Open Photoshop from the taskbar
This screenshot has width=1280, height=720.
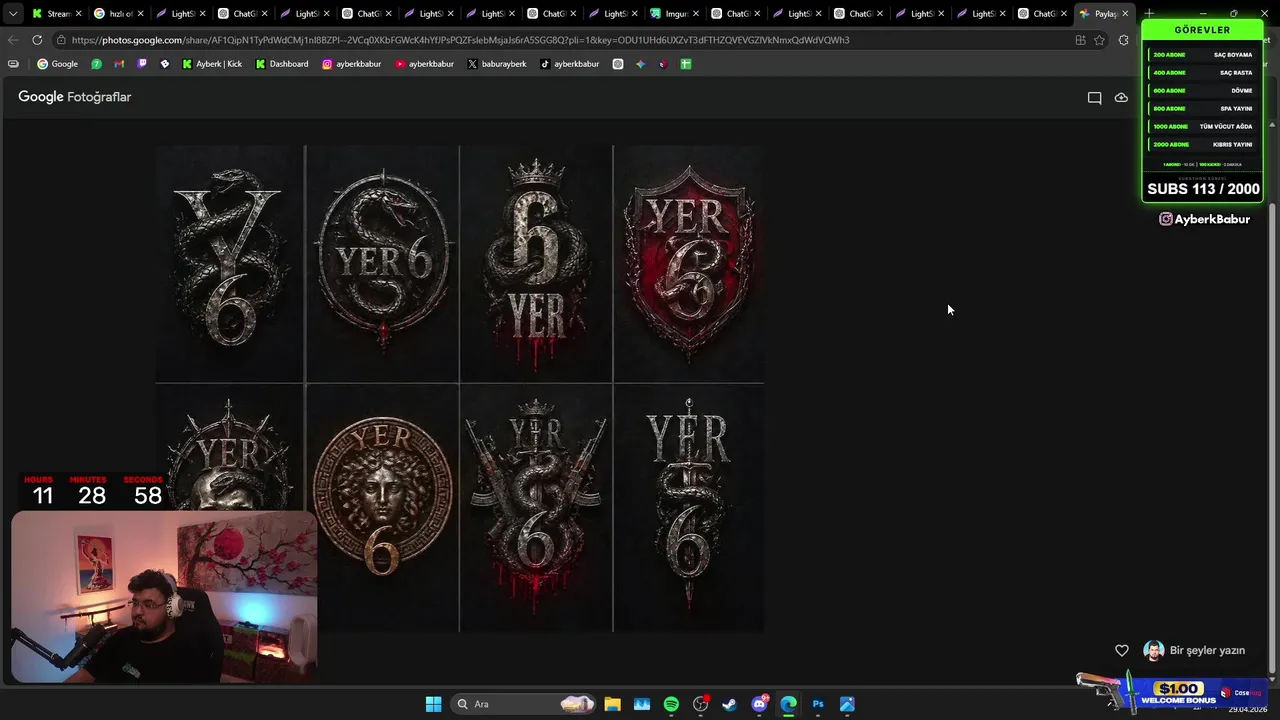pos(818,704)
